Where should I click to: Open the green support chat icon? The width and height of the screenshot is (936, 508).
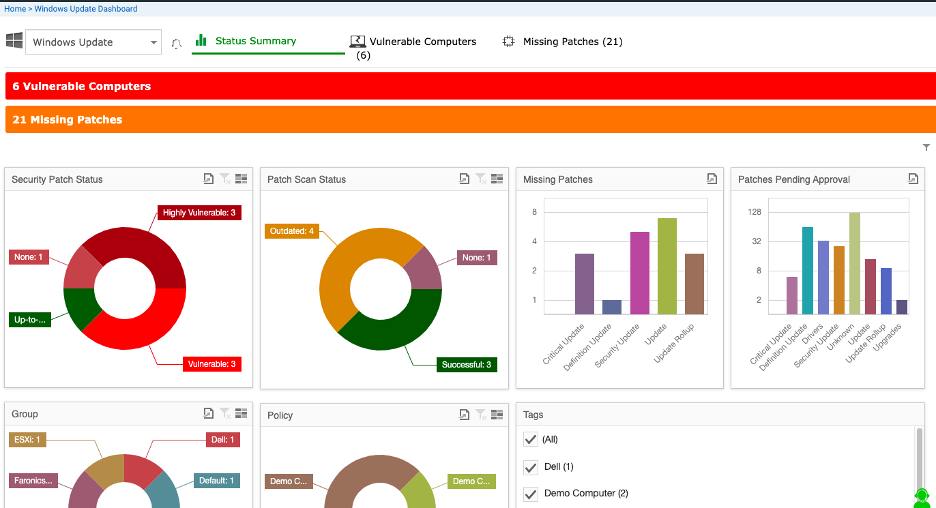(922, 498)
